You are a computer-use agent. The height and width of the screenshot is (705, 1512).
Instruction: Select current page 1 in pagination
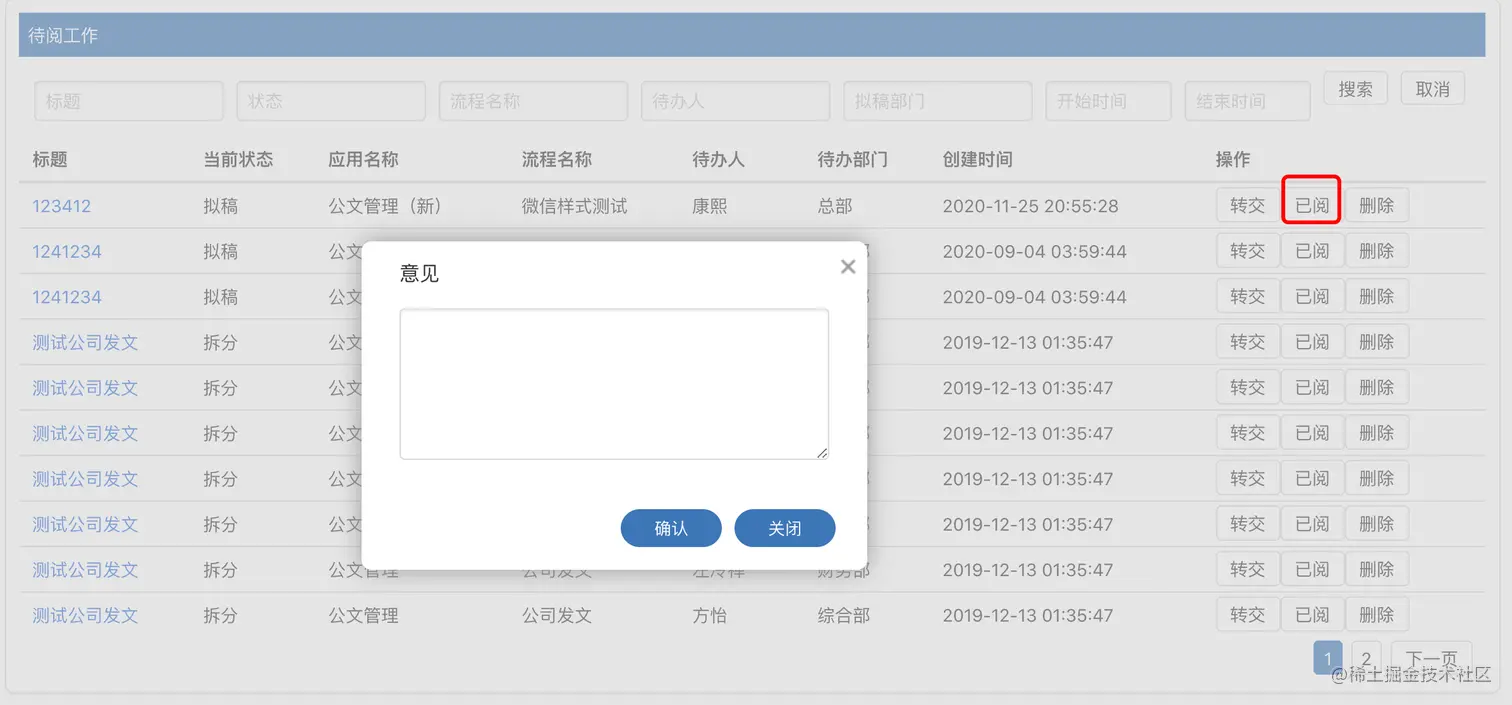pyautogui.click(x=1328, y=658)
